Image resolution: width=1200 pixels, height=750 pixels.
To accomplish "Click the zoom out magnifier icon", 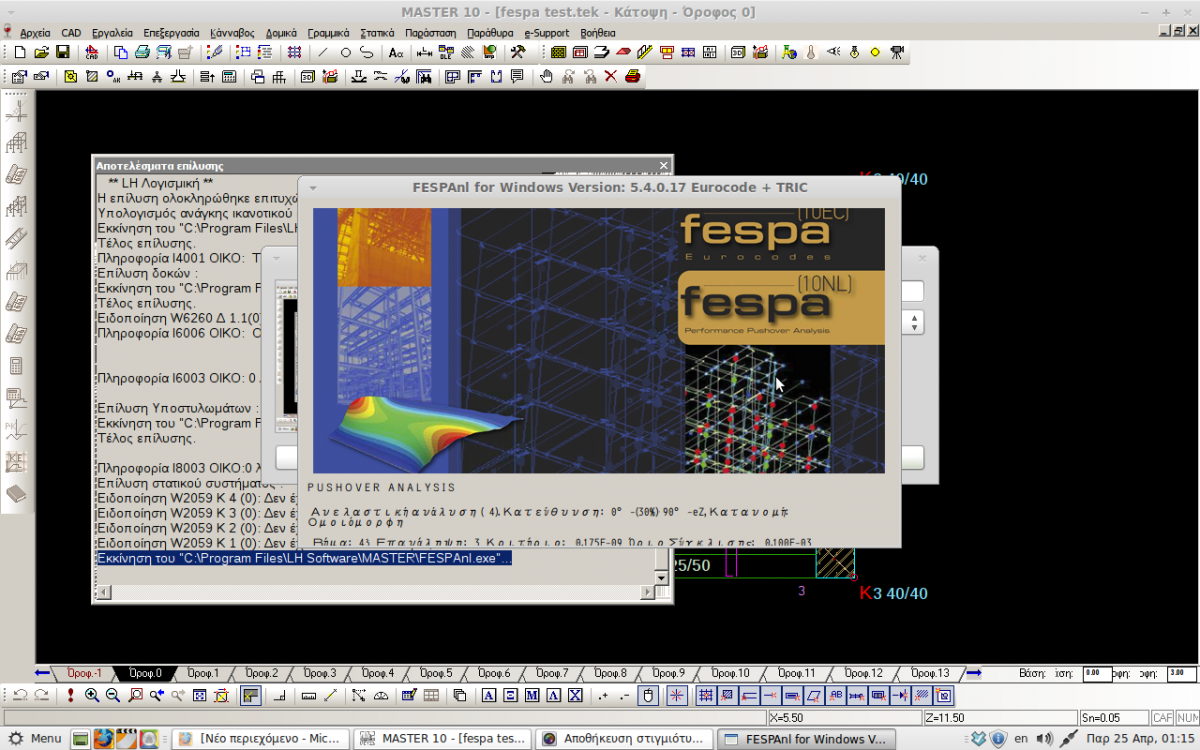I will (113, 695).
